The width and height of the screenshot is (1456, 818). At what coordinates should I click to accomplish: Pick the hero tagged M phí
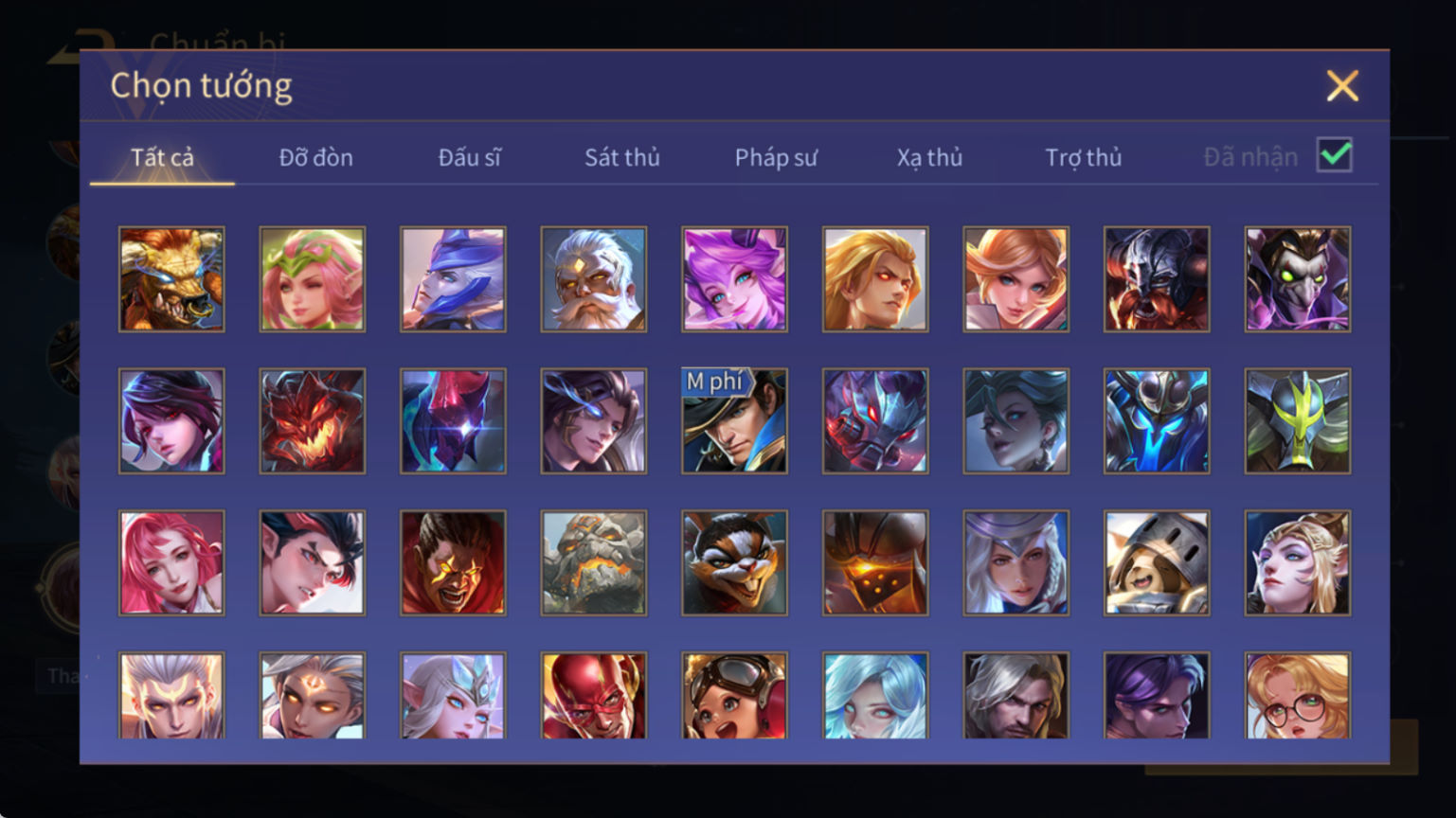click(734, 421)
